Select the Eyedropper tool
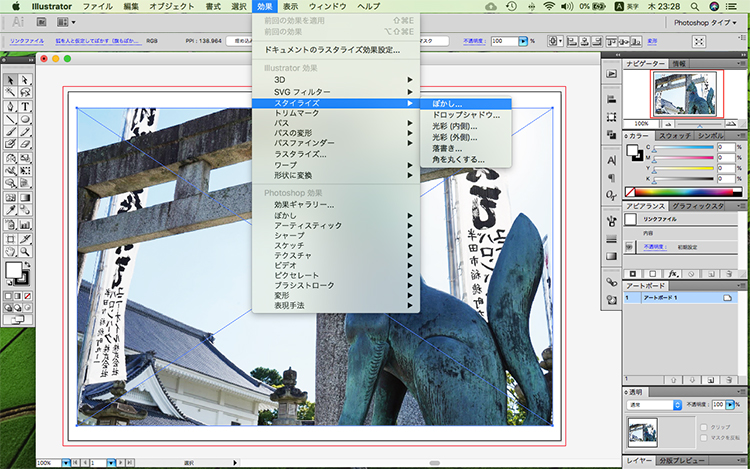This screenshot has width=750, height=469. (10, 211)
